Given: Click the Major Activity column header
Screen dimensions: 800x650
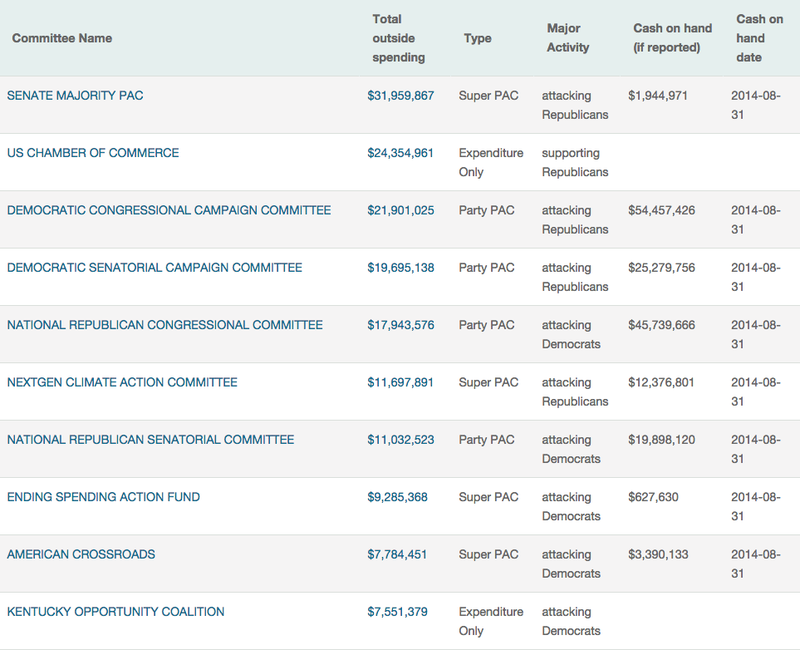Looking at the screenshot, I should pyautogui.click(x=568, y=38).
